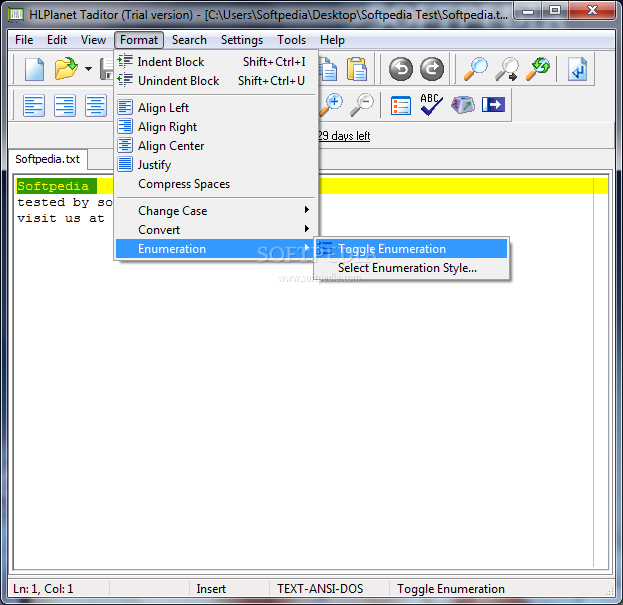623x605 pixels.
Task: Close the open Format menu
Action: click(139, 40)
